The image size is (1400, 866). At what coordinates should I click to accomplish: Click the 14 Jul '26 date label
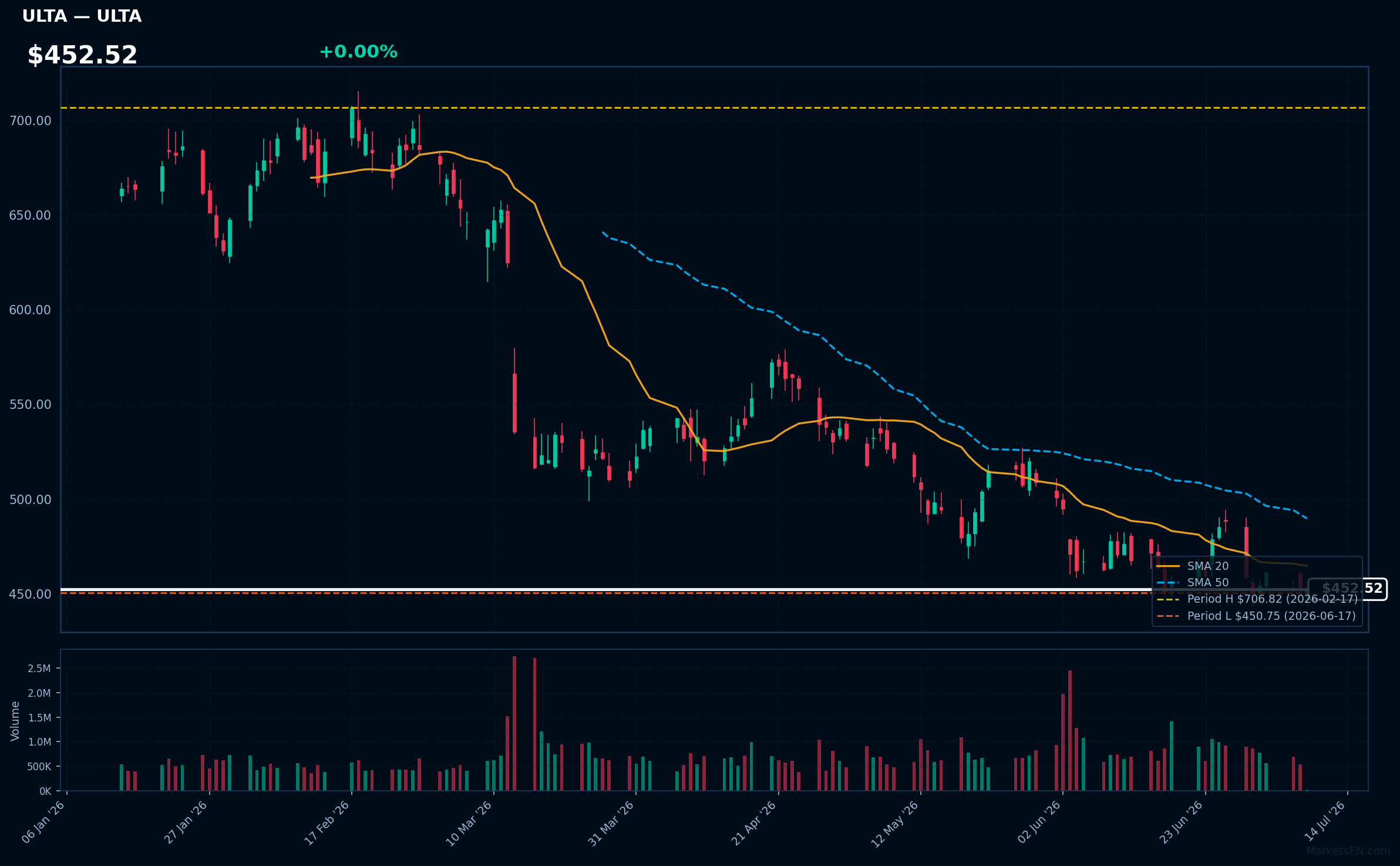click(1325, 821)
